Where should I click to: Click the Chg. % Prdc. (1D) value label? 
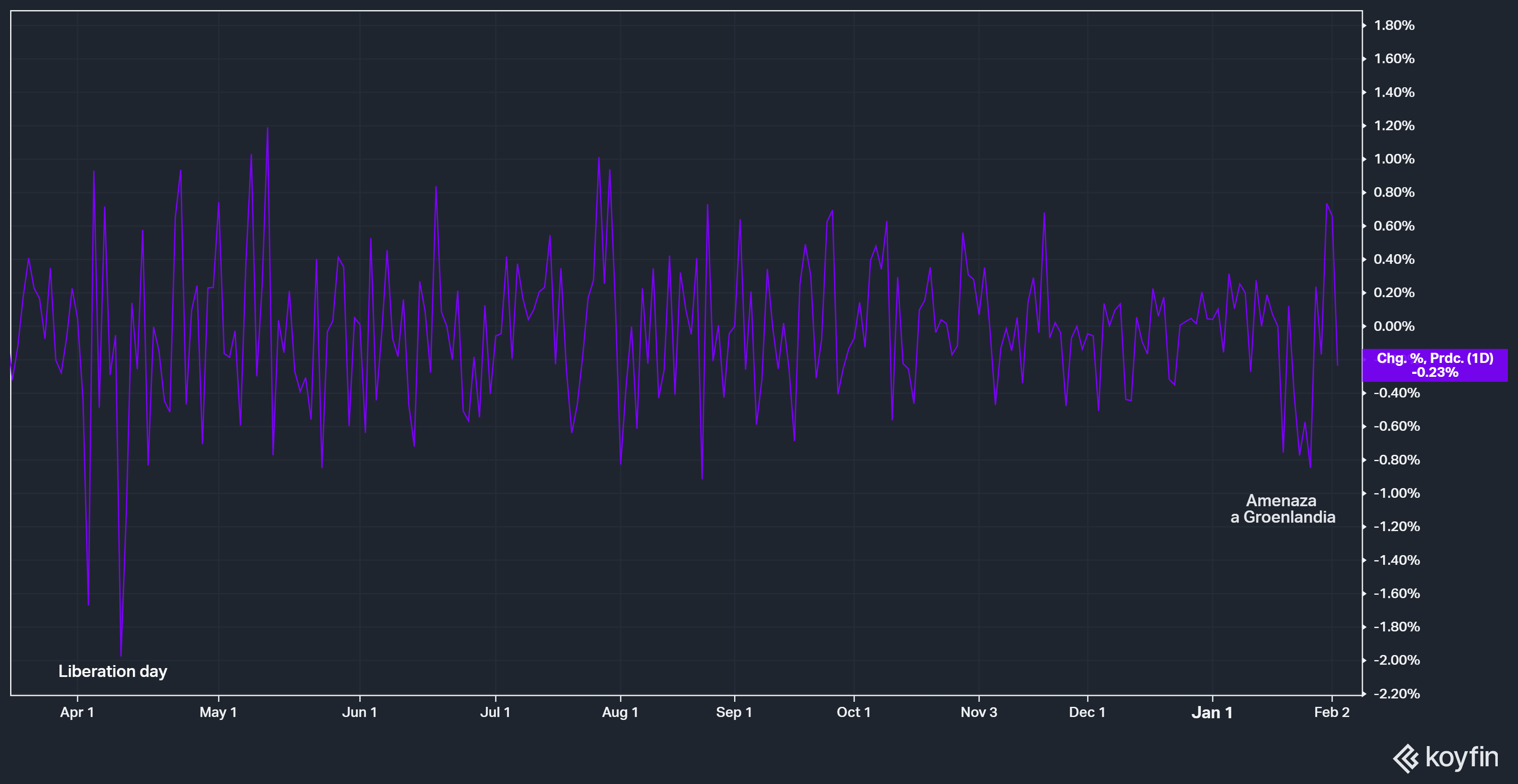coord(1435,365)
